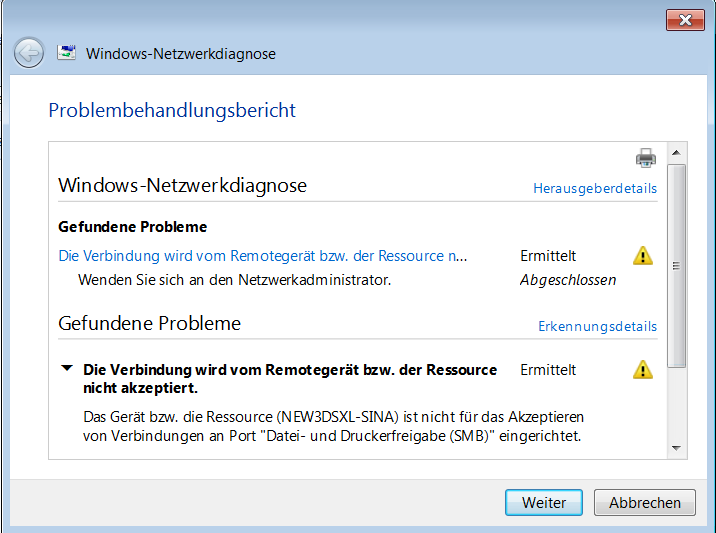Click the scrollbar up arrow
716x533 pixels.
(676, 153)
